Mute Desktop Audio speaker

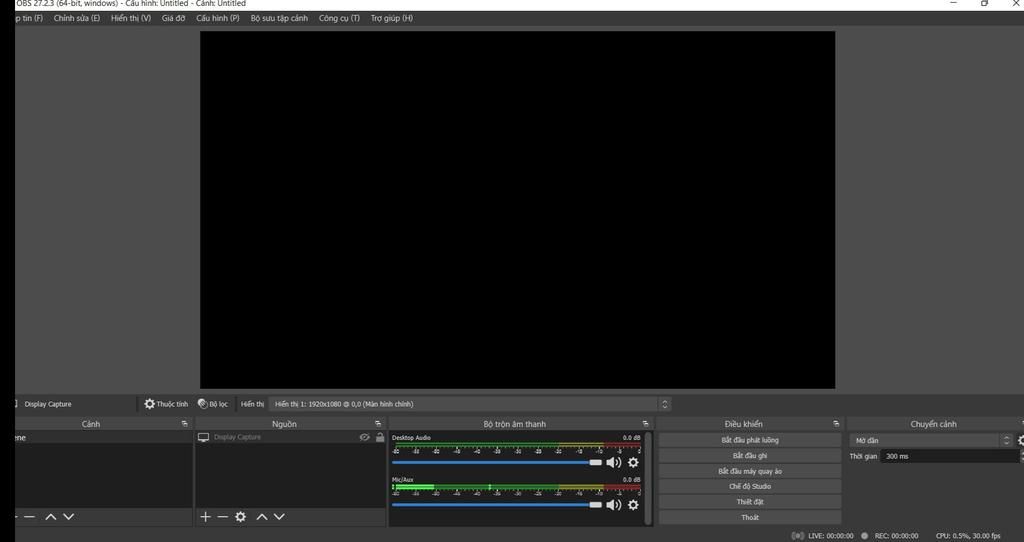coord(613,462)
